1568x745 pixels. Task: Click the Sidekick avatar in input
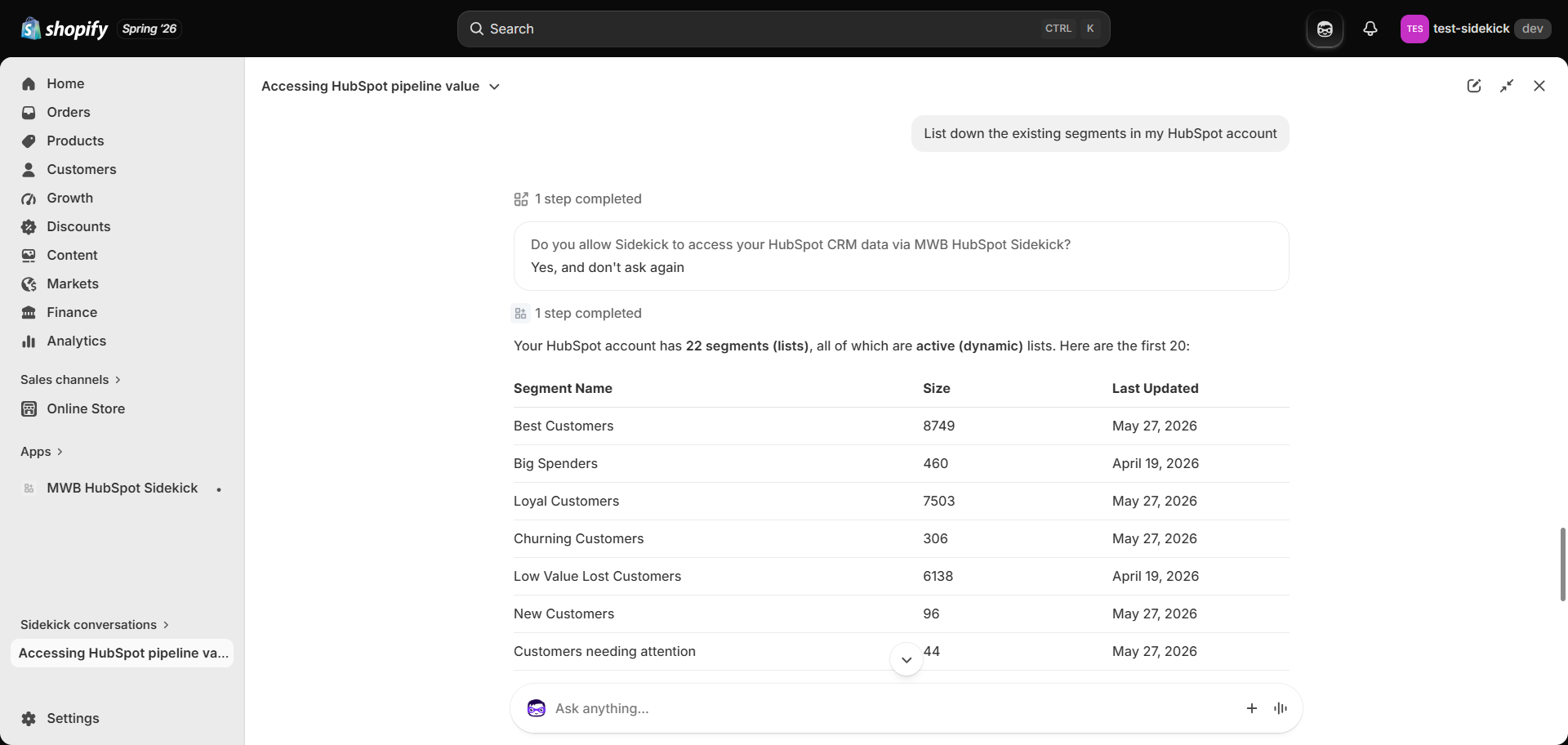537,708
